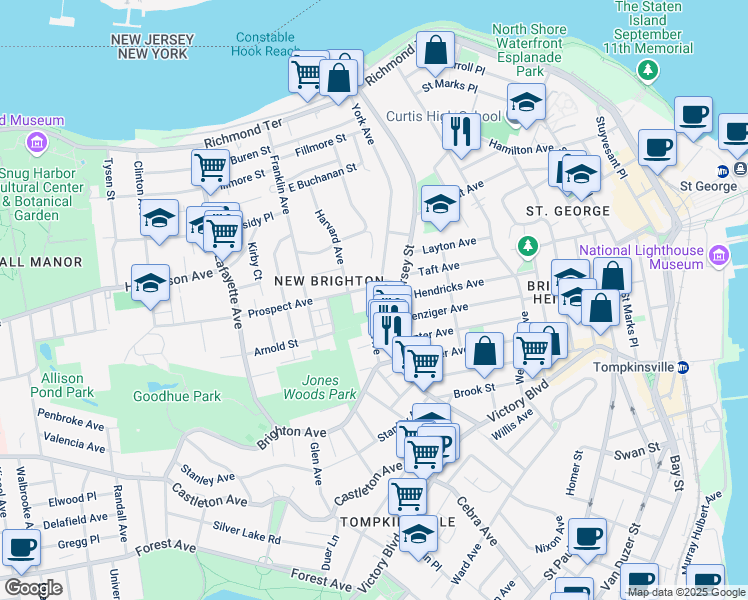Click the shopping bag marker on Richmond Ter waterfront

pos(338,79)
